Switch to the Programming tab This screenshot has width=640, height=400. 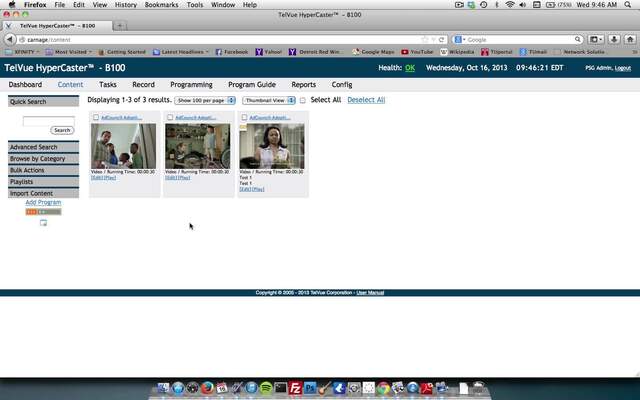[191, 85]
